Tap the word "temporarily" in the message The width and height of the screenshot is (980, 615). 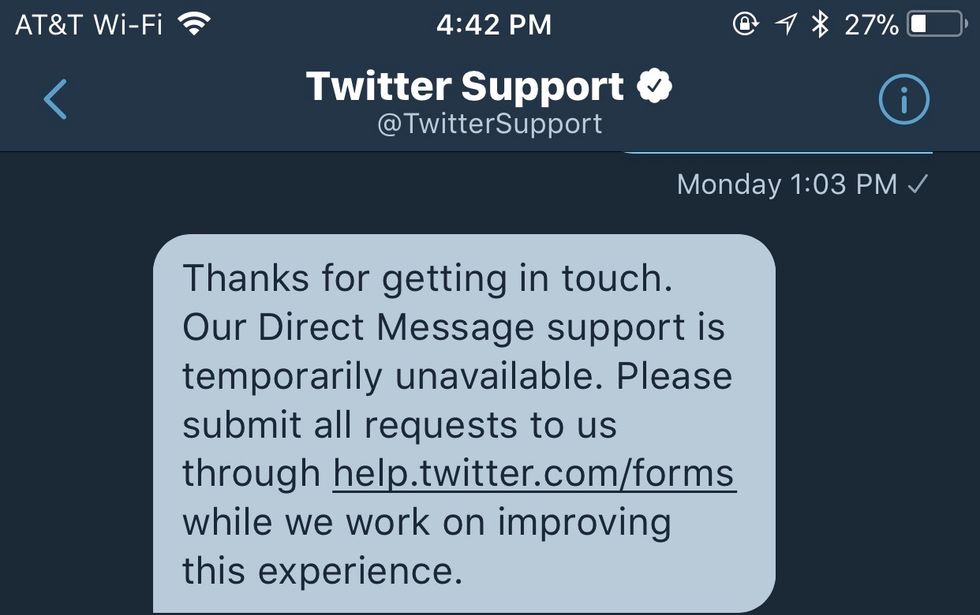click(281, 376)
